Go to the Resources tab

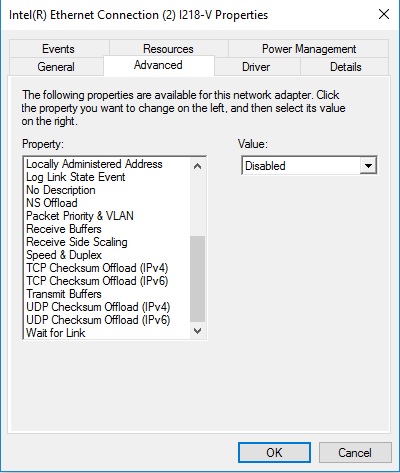[168, 49]
